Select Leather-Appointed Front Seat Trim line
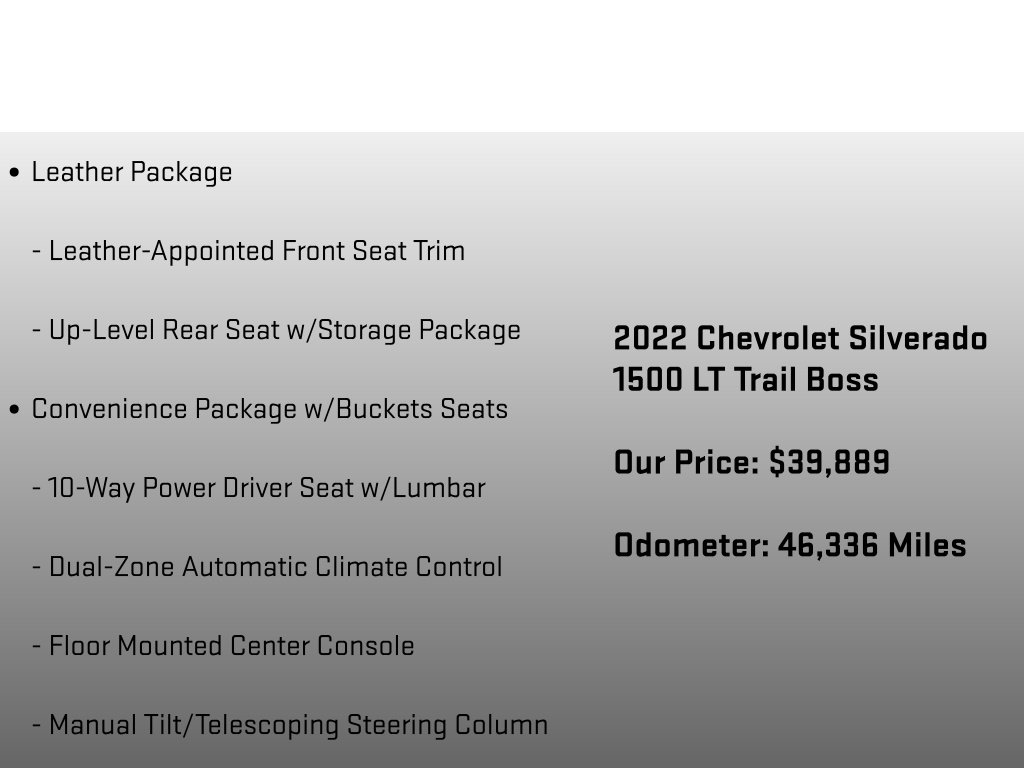1024x768 pixels. point(249,251)
